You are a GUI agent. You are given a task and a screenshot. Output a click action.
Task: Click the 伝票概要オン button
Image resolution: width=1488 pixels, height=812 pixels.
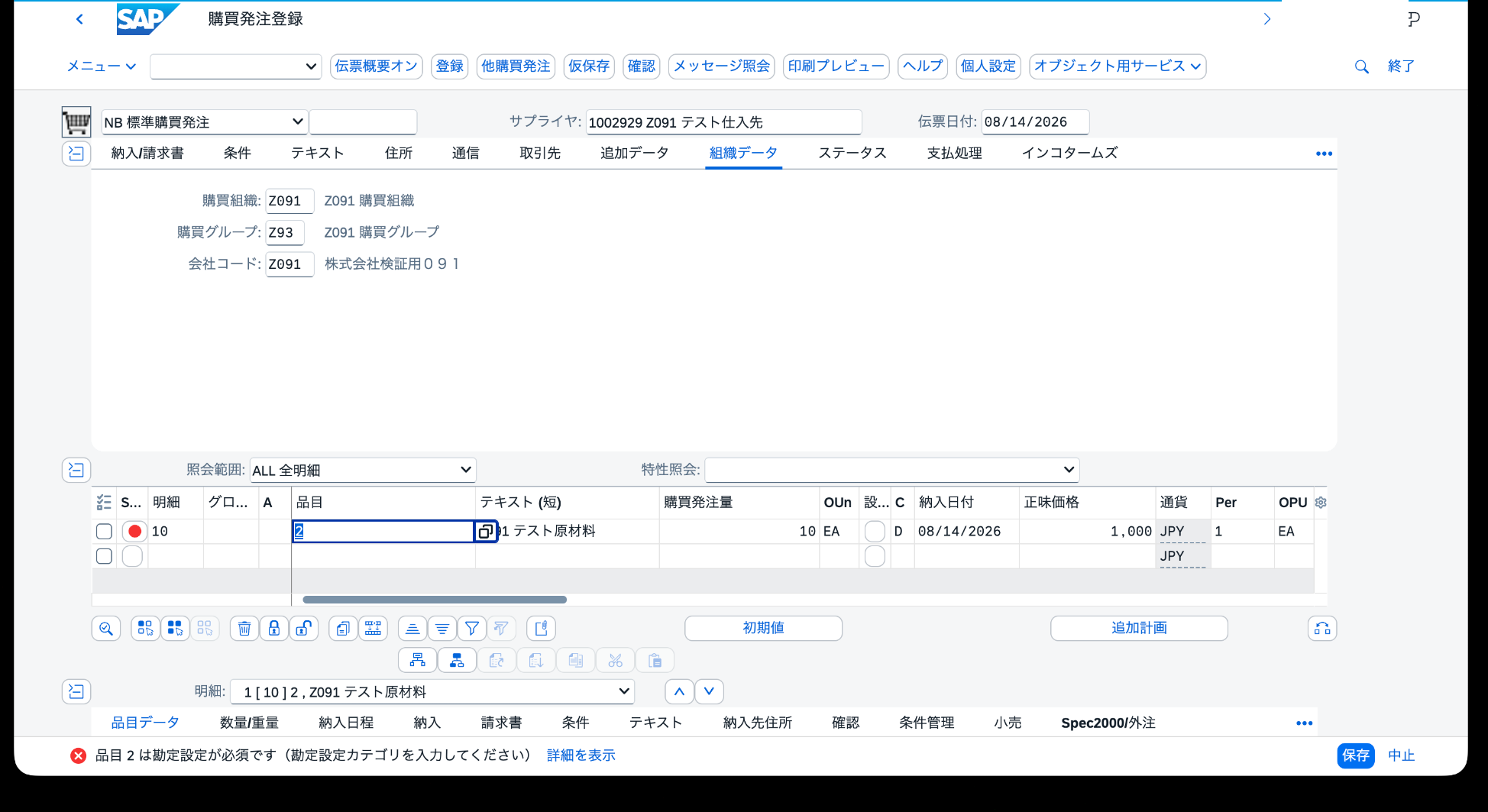point(377,66)
